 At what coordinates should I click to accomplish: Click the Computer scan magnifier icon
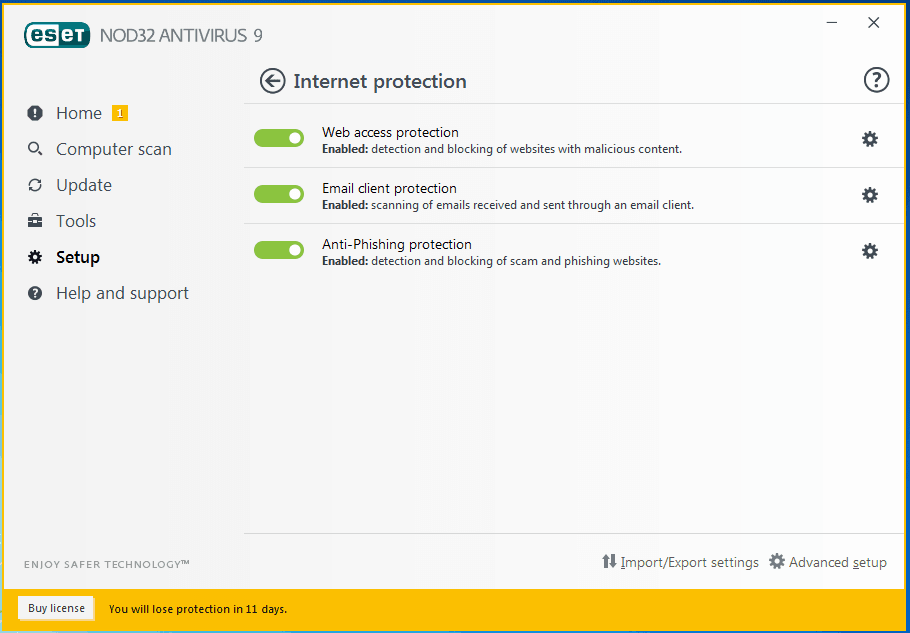coord(35,149)
